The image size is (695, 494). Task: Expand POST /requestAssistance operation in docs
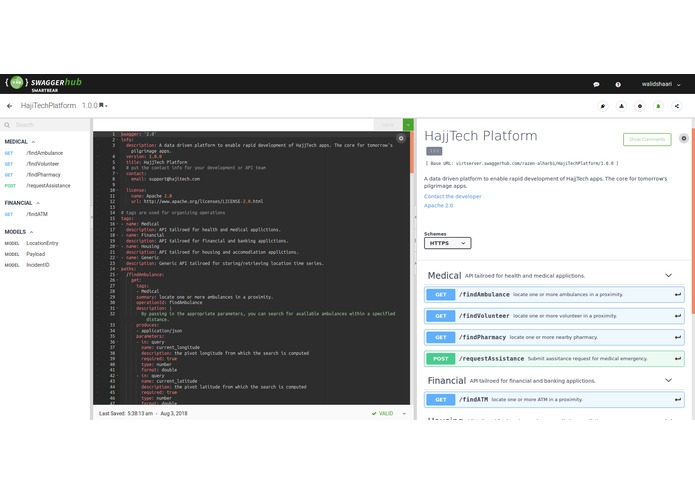pyautogui.click(x=554, y=358)
